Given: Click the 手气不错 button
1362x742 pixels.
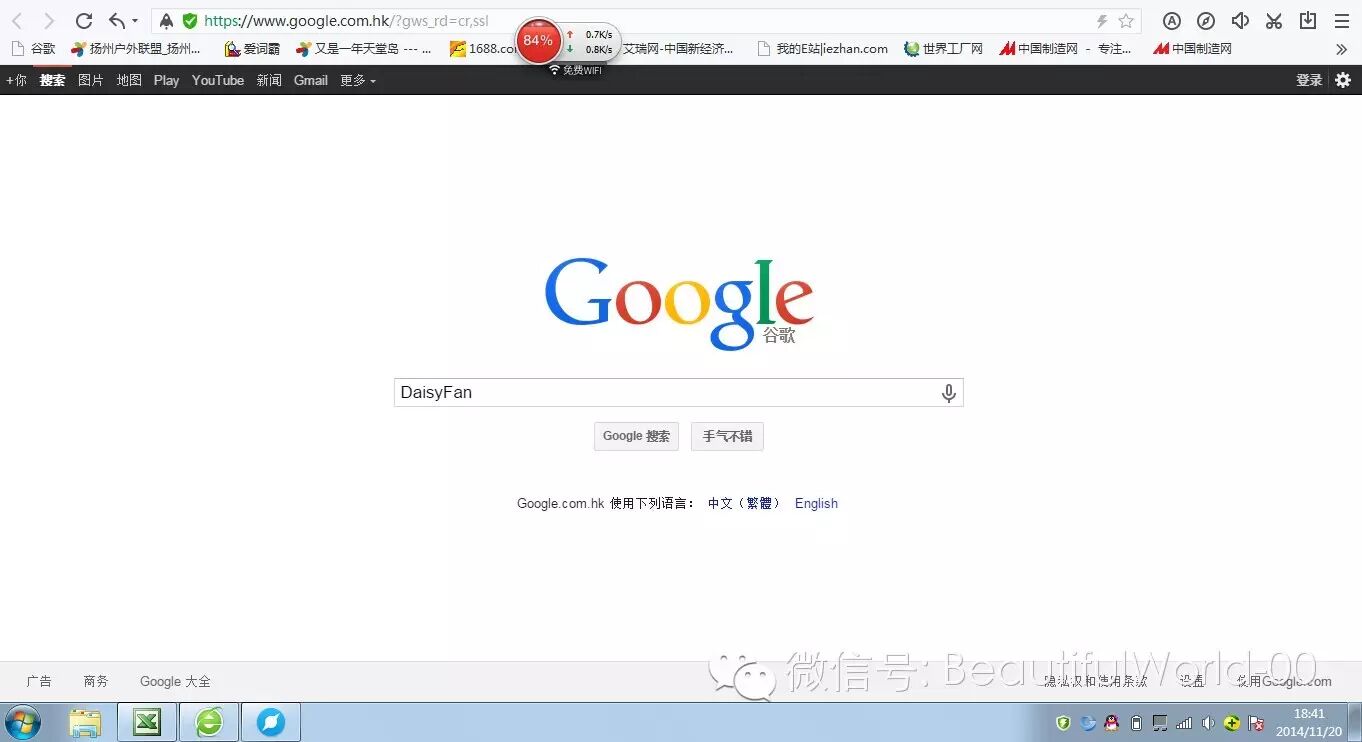Looking at the screenshot, I should (727, 436).
